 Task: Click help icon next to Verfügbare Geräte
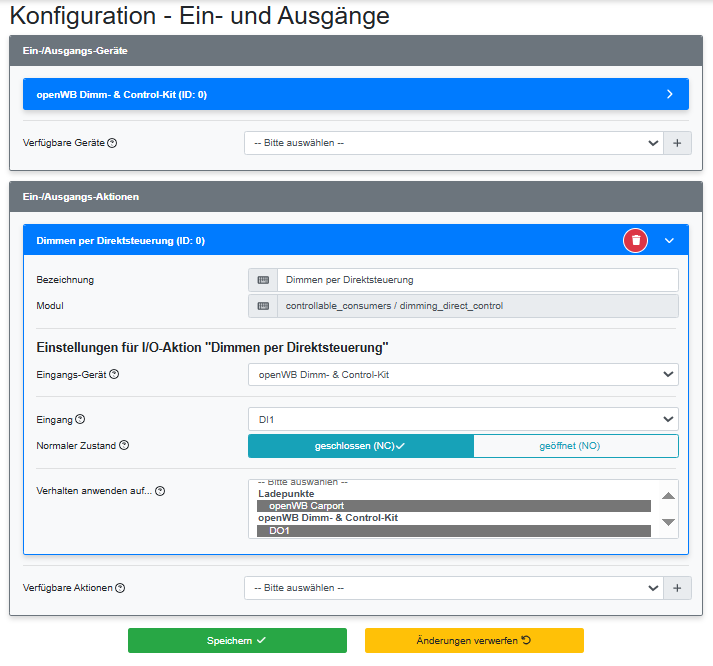click(112, 143)
